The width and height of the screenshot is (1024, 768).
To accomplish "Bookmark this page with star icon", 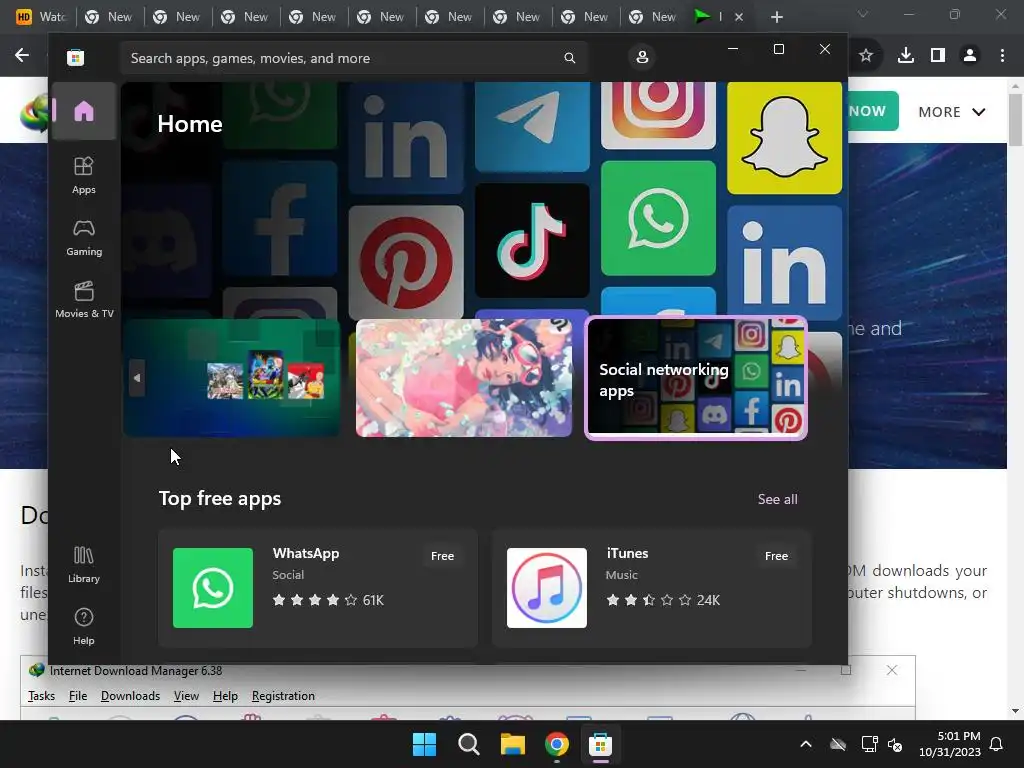I will coord(865,56).
